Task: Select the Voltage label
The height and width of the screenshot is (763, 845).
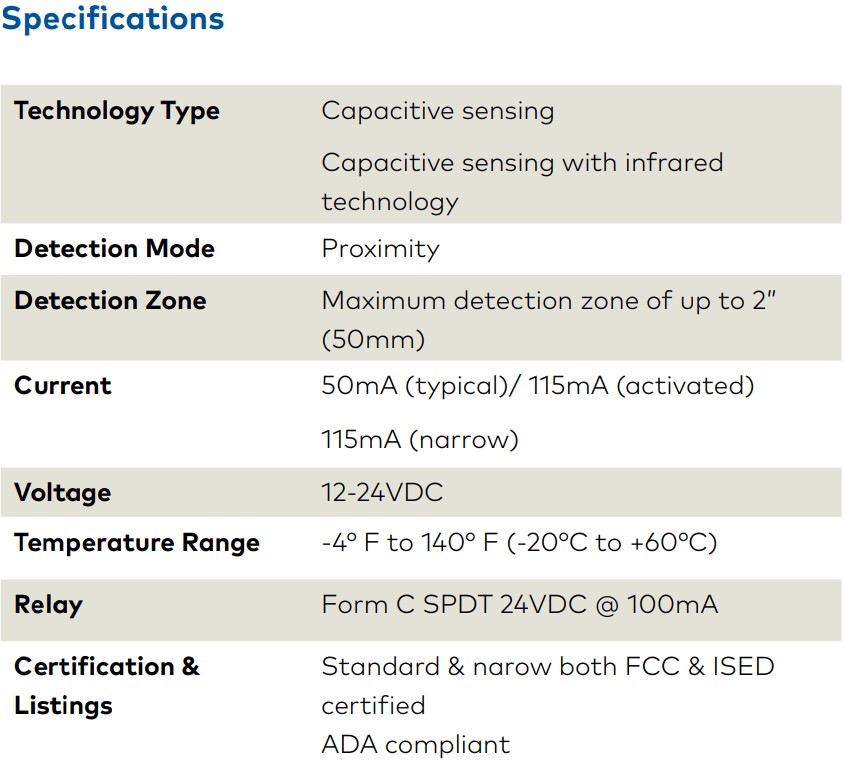Action: (63, 493)
